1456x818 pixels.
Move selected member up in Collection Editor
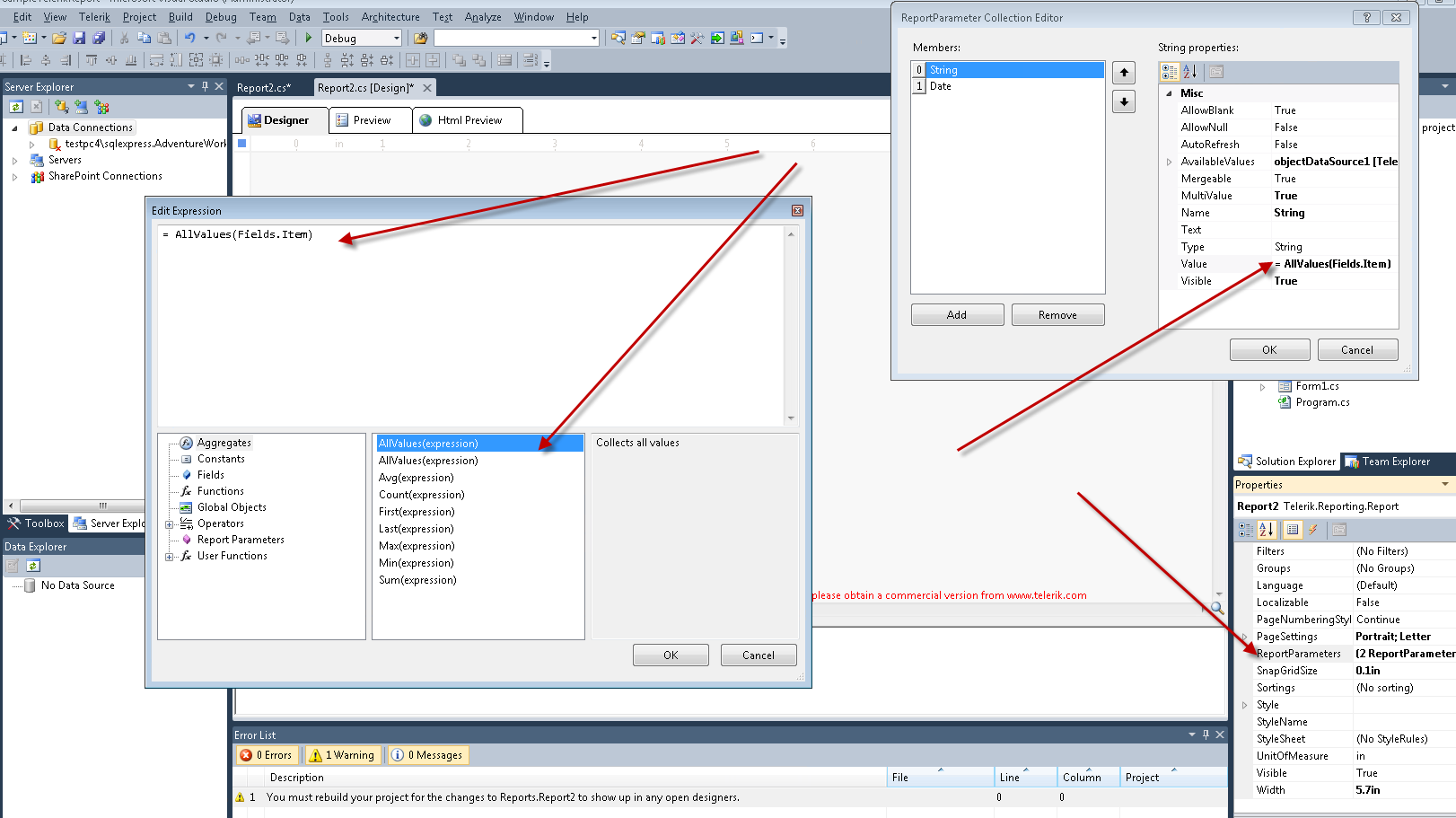tap(1124, 73)
